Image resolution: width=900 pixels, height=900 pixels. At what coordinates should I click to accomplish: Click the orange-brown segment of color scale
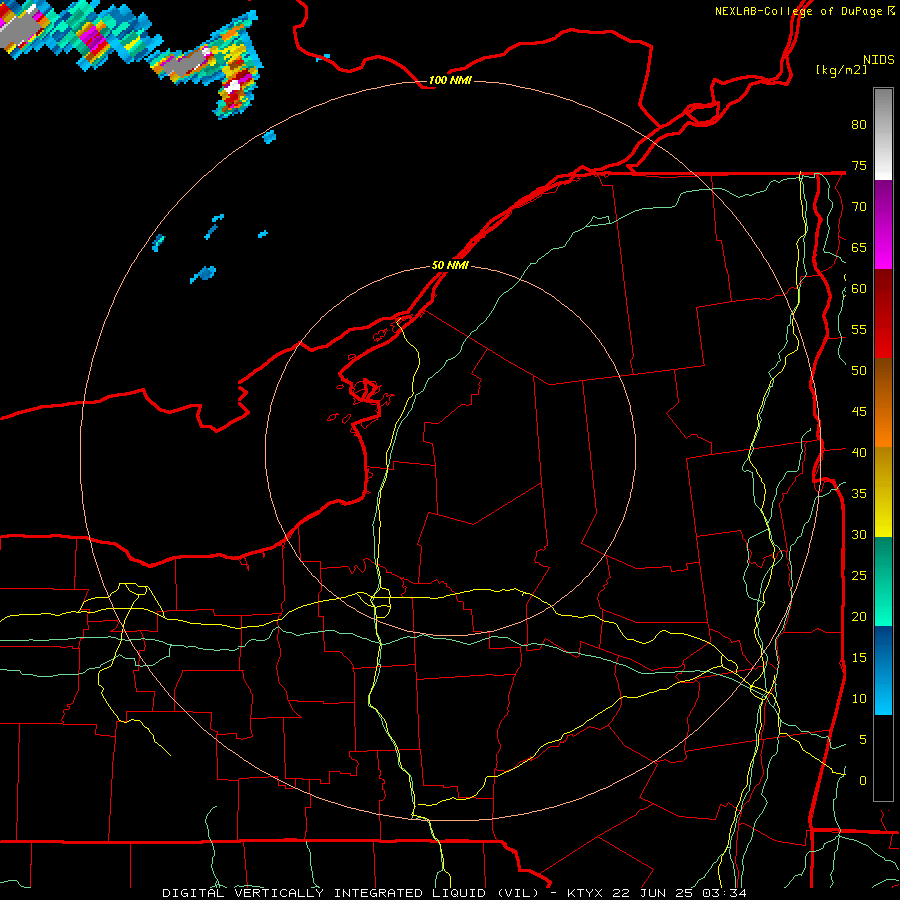click(883, 402)
